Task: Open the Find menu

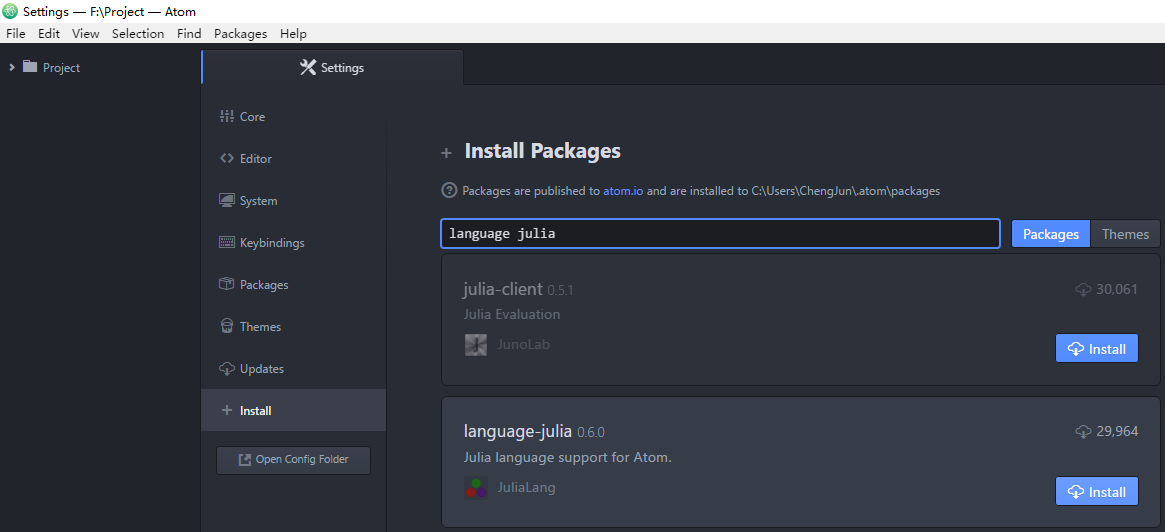Action: (x=189, y=33)
